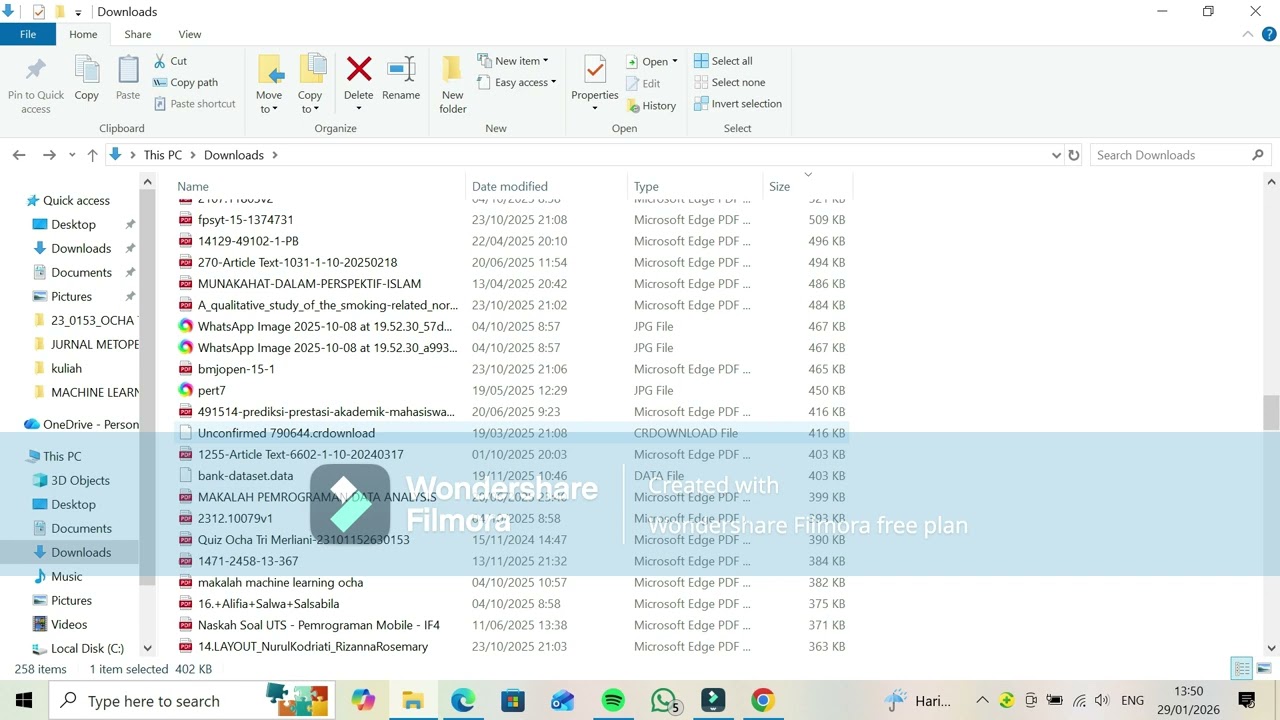1280x720 pixels.
Task: Sort files by Date modified column
Action: 548,186
